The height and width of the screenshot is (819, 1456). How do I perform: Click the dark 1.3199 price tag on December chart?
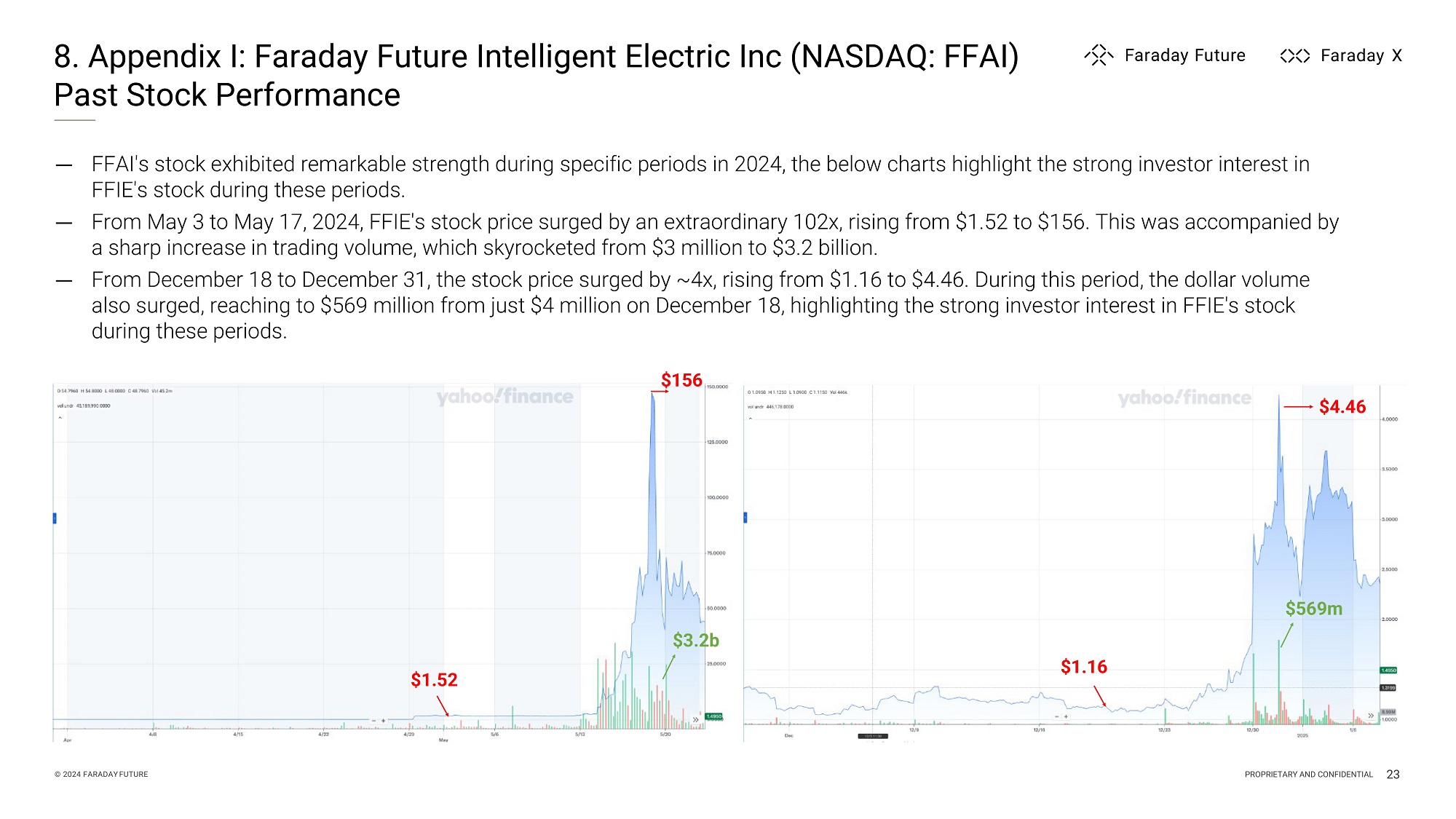tap(1388, 688)
